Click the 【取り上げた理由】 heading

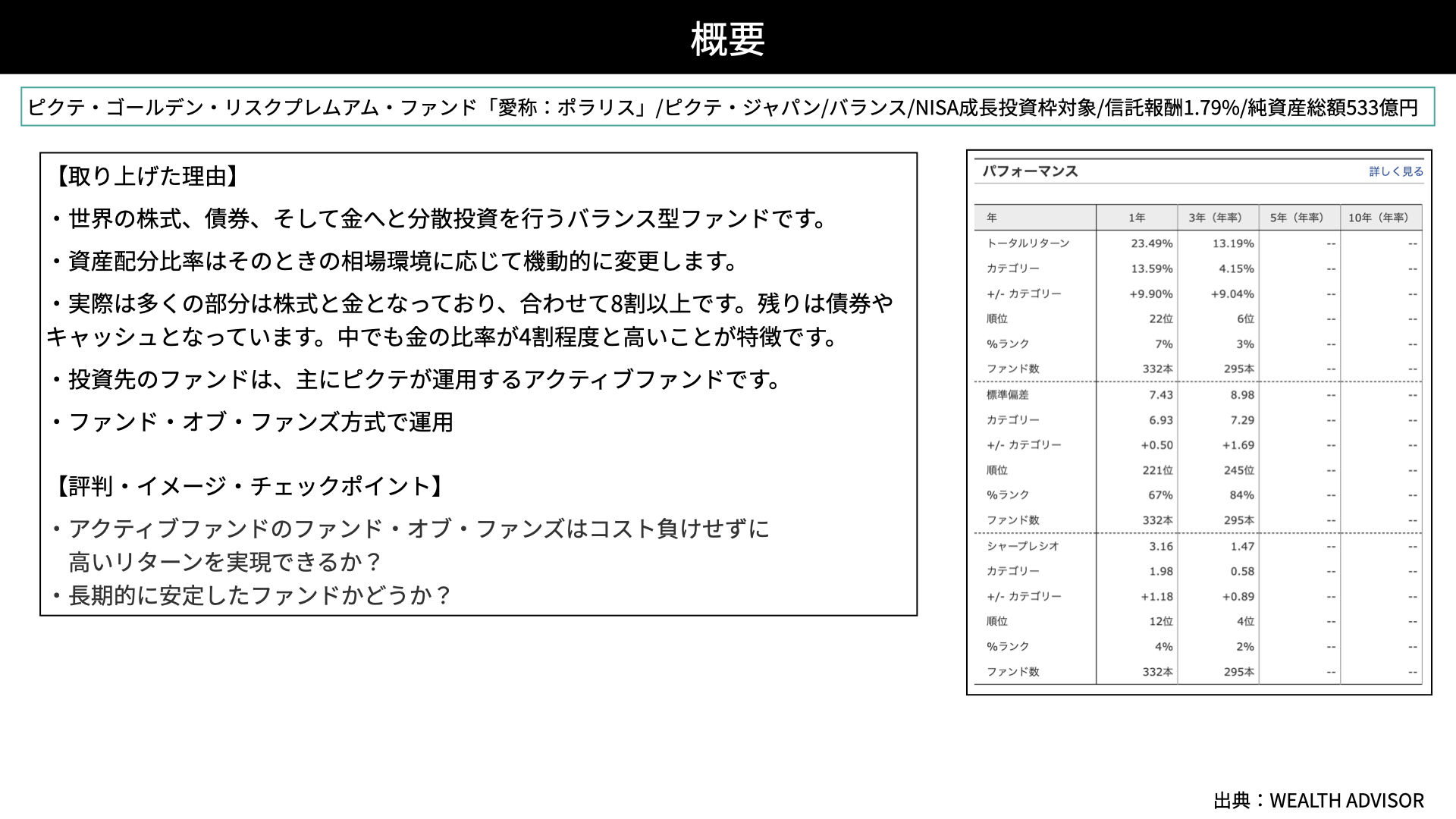coord(148,177)
